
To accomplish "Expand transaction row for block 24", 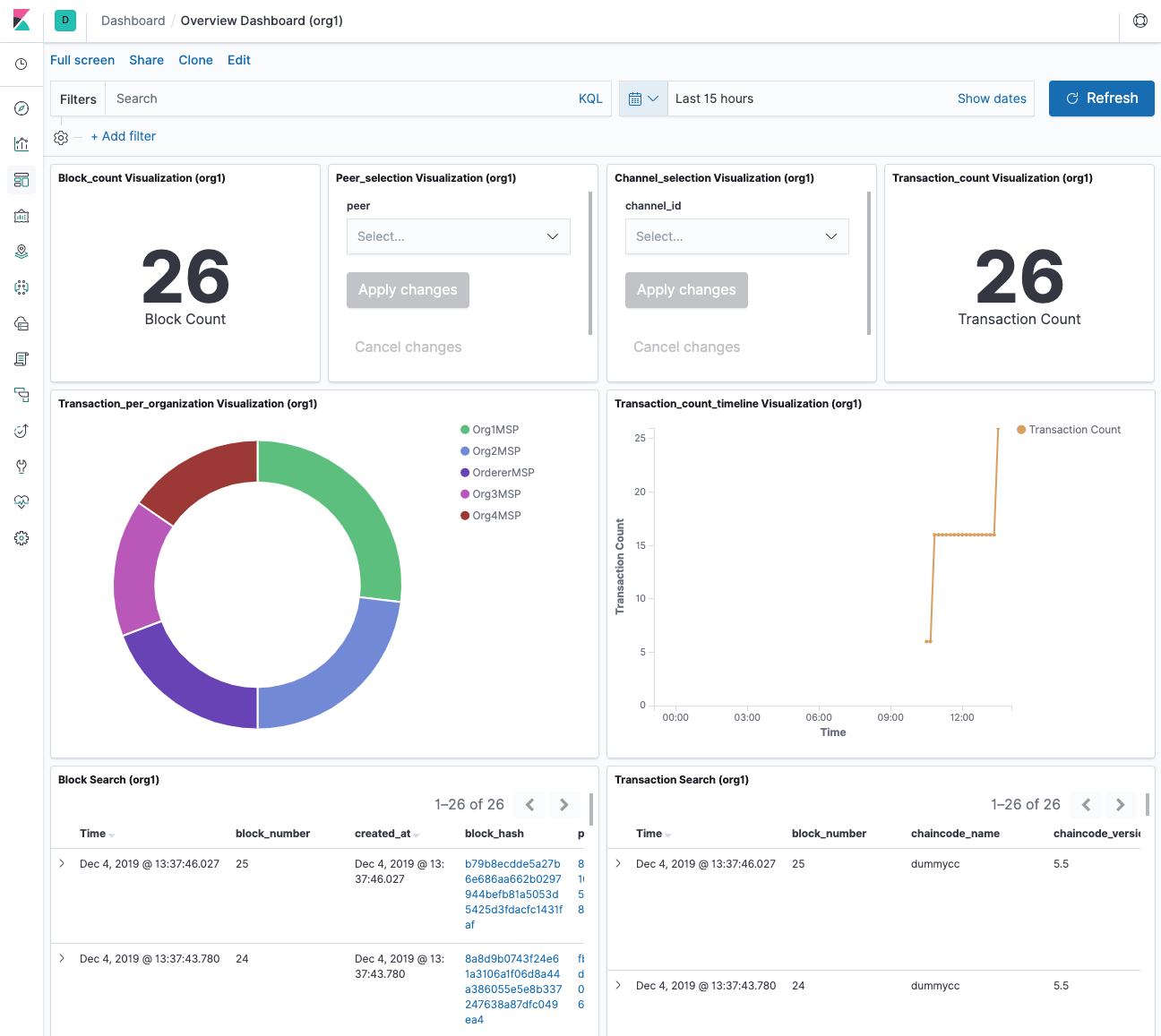I will [618, 985].
